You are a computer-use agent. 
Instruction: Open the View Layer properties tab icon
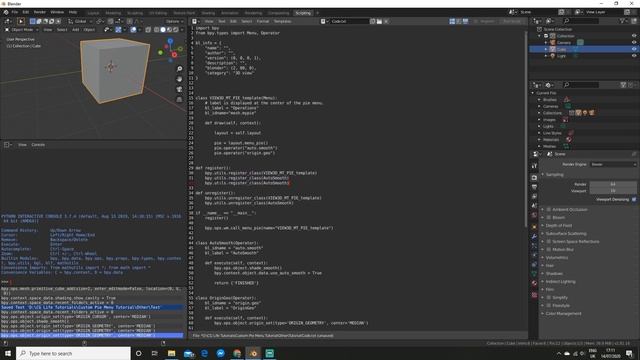coord(534,196)
